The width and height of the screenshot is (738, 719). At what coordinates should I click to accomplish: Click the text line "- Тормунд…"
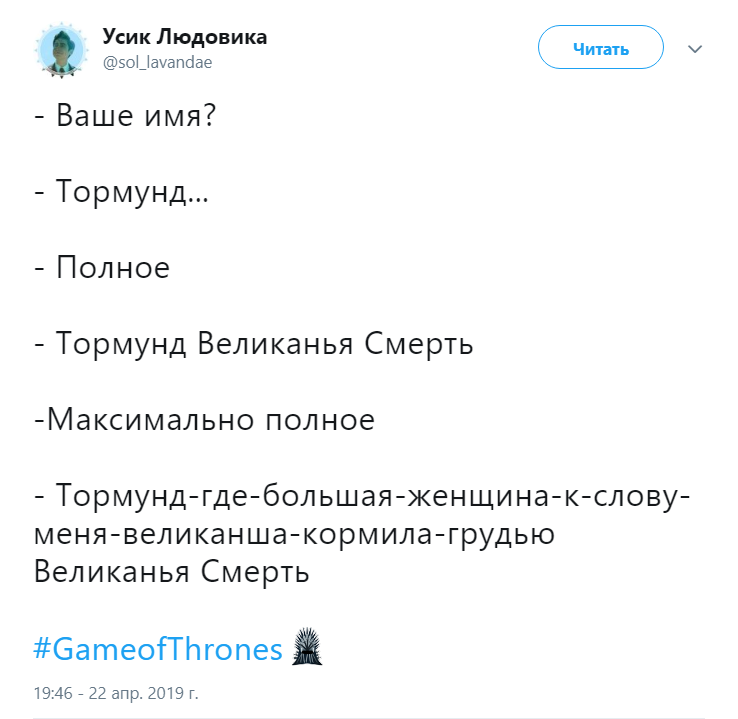tap(121, 191)
